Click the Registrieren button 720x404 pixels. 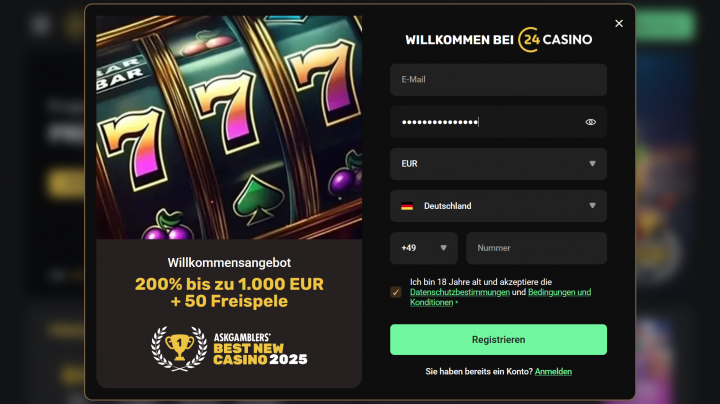(x=498, y=340)
